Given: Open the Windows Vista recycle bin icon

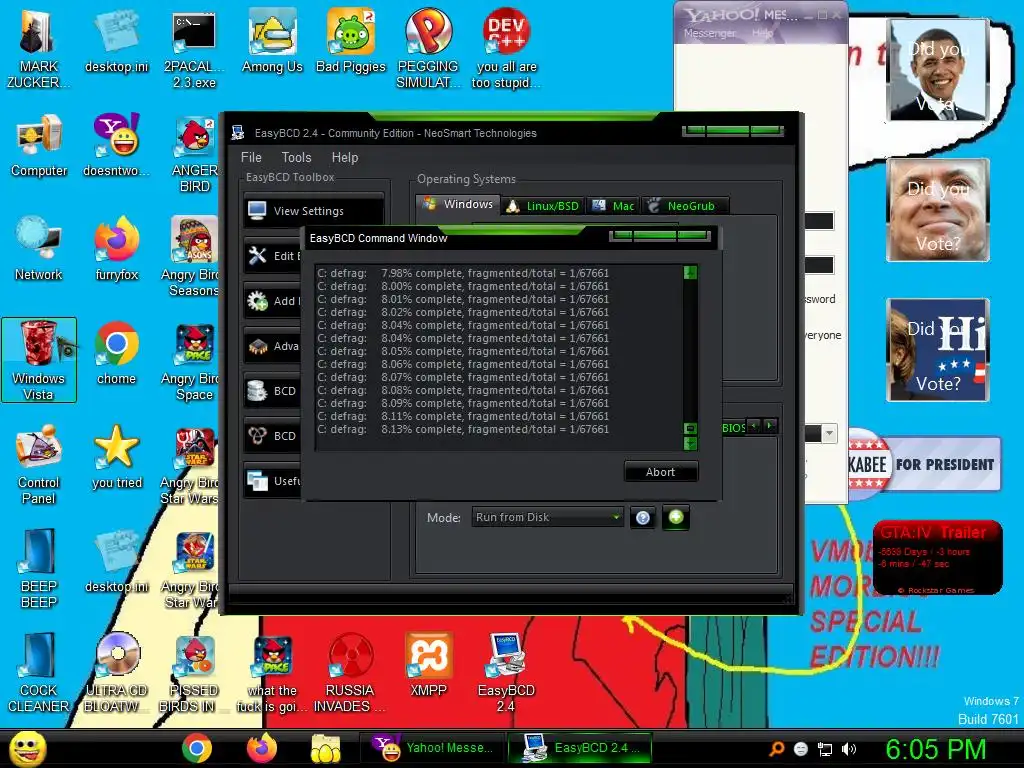Looking at the screenshot, I should [39, 360].
